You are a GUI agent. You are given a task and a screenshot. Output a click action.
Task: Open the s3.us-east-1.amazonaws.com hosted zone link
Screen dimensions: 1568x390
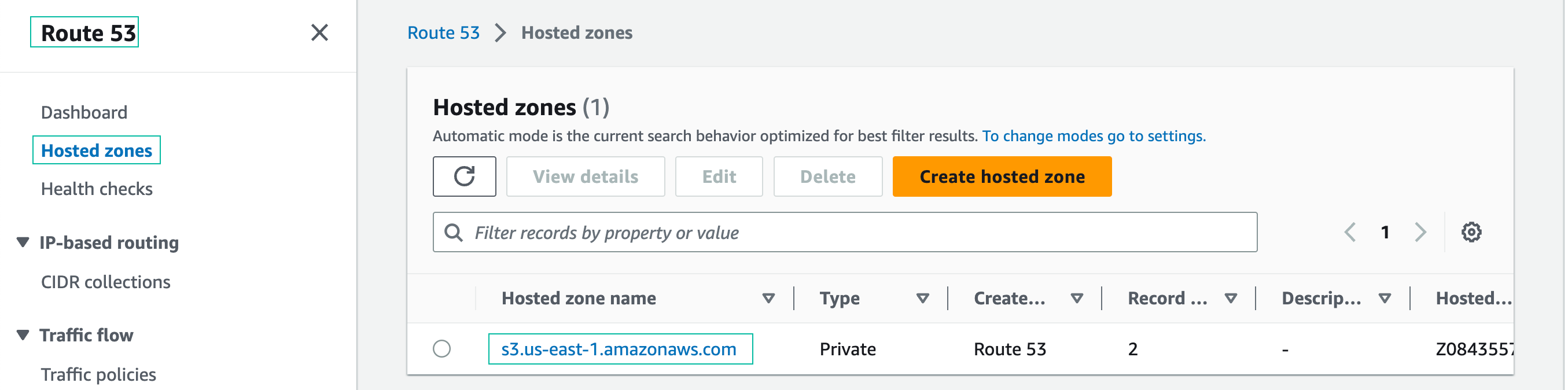click(619, 349)
